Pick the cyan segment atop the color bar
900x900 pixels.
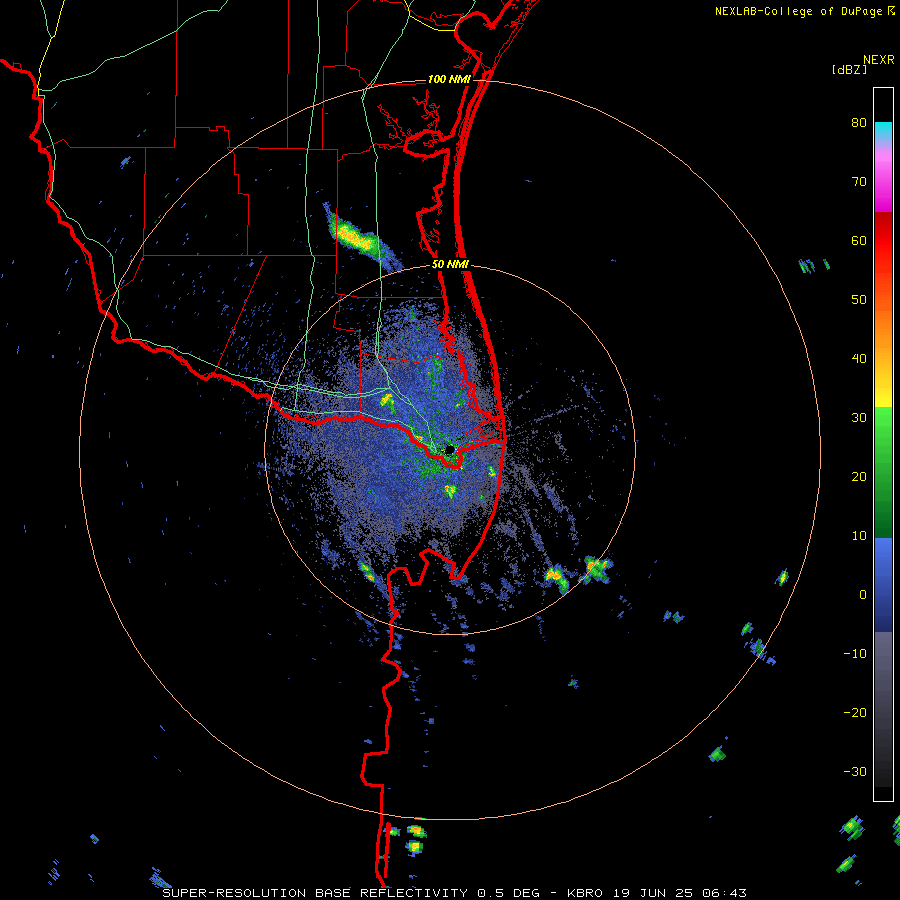(883, 132)
